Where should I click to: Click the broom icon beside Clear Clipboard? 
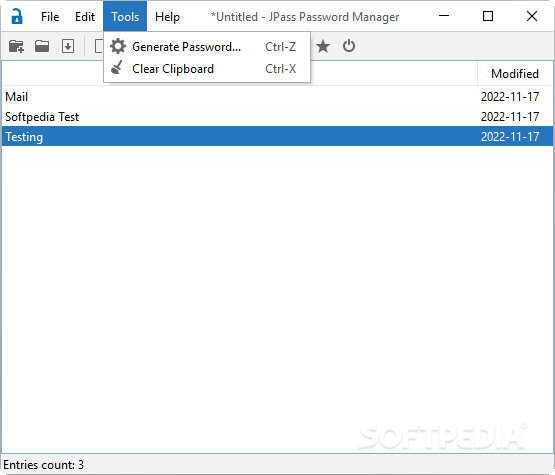[117, 68]
